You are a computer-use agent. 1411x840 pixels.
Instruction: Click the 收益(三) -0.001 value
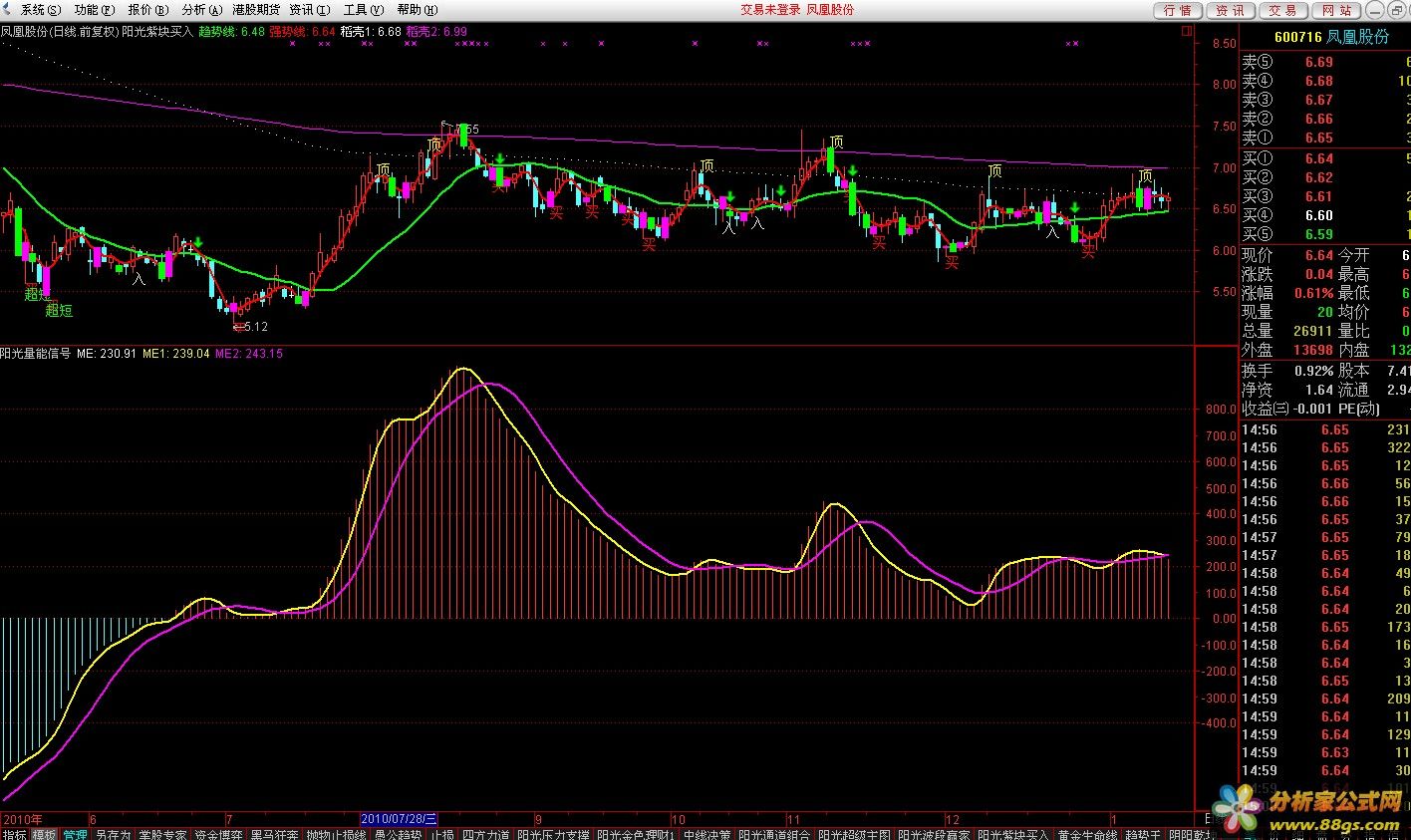pos(1312,409)
